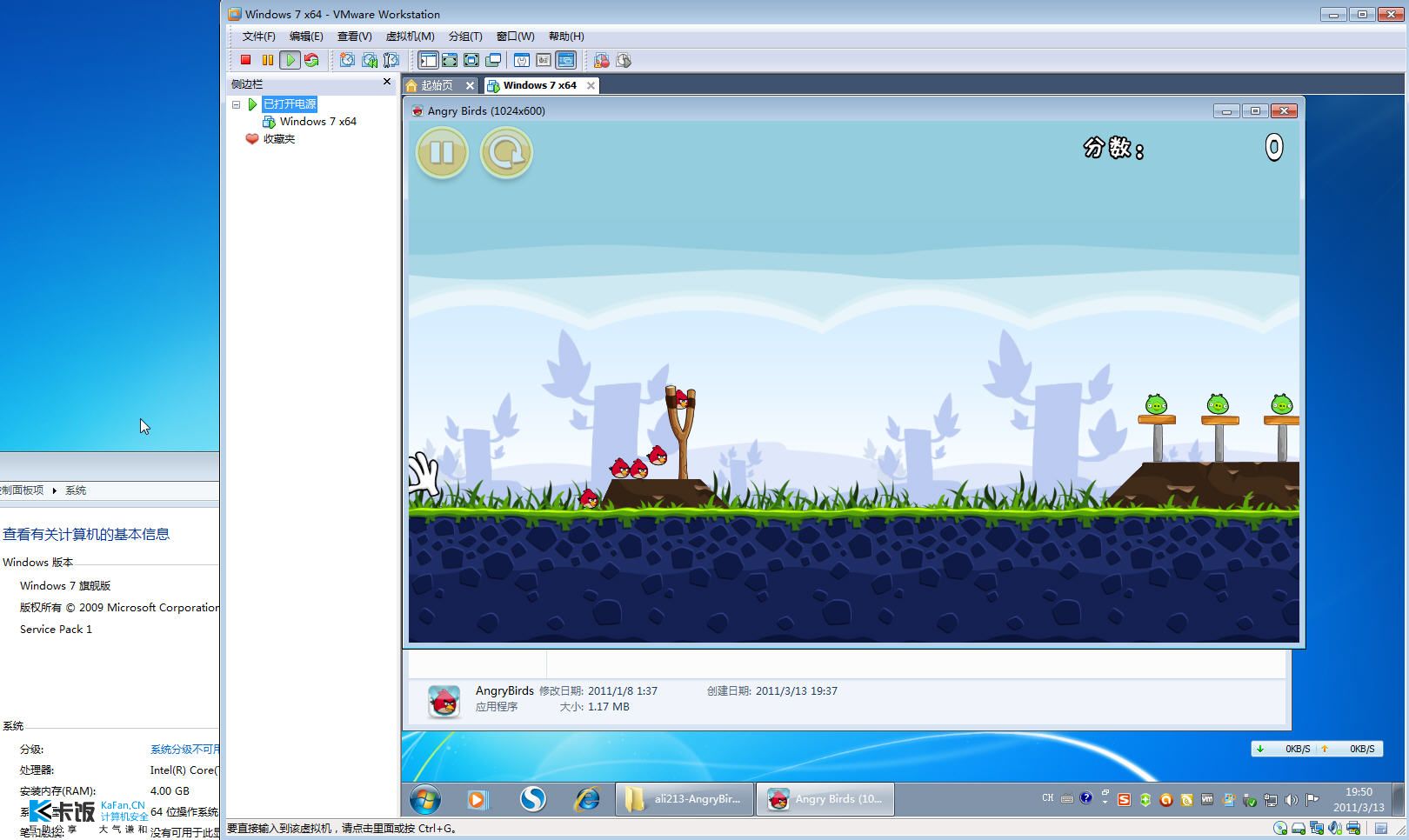
Task: Switch to ali213-AngryBir... folder taskbar button
Action: click(684, 799)
